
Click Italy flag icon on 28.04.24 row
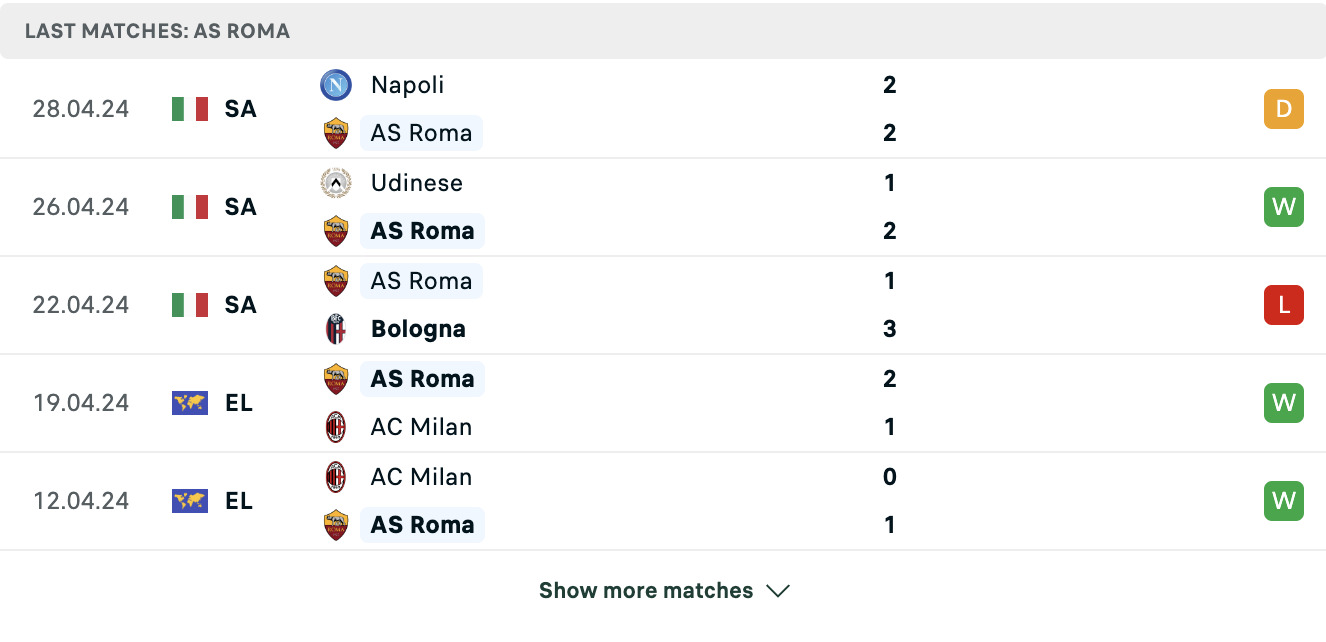(x=190, y=109)
